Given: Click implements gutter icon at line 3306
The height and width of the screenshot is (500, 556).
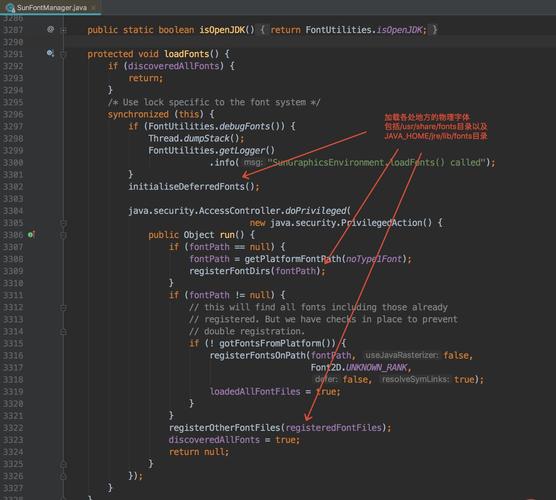Looking at the screenshot, I should pos(31,234).
